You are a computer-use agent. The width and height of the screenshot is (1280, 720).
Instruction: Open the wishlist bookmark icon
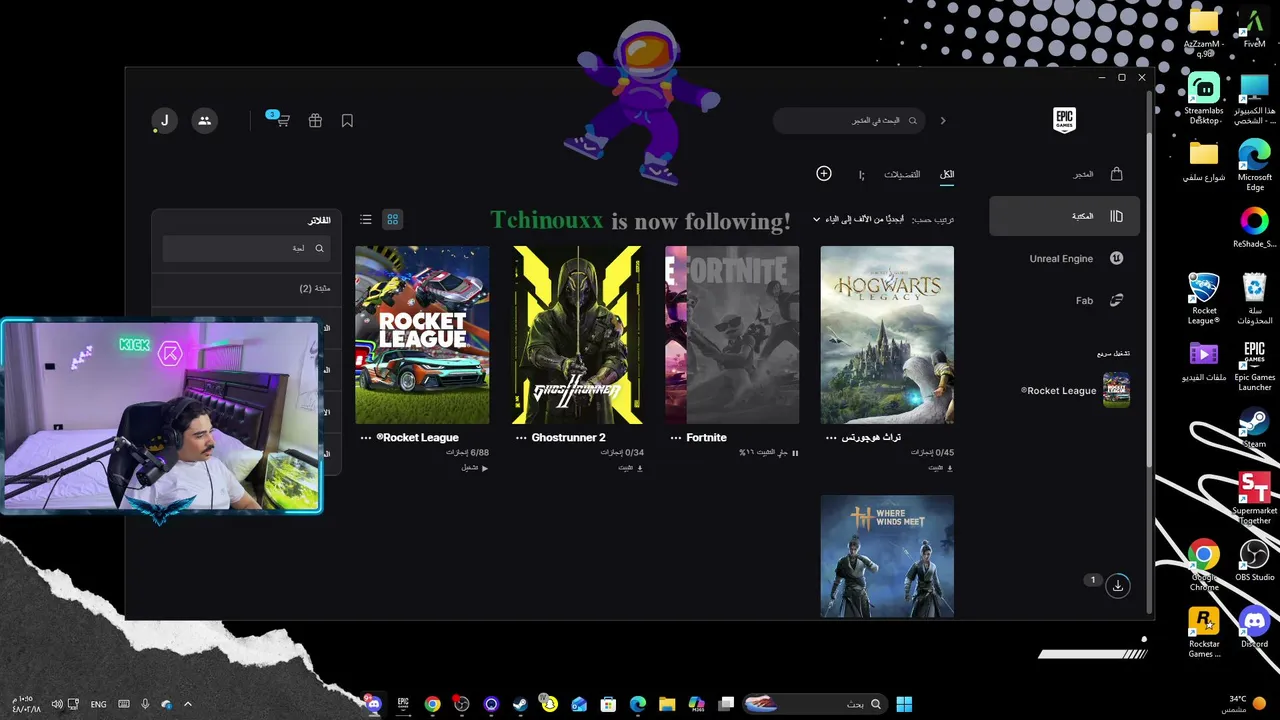click(x=347, y=121)
